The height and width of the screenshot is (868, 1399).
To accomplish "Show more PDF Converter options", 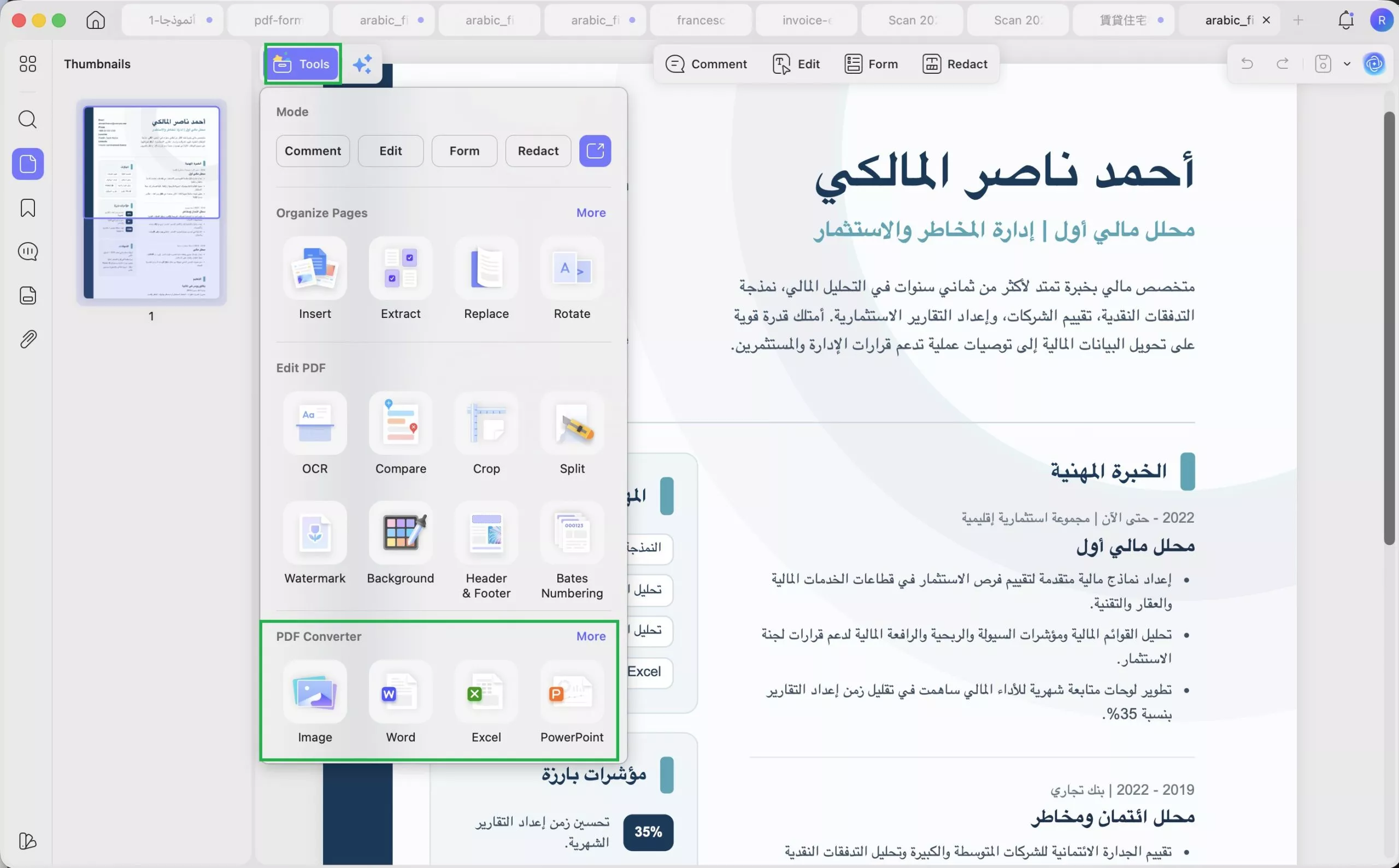I will [591, 636].
